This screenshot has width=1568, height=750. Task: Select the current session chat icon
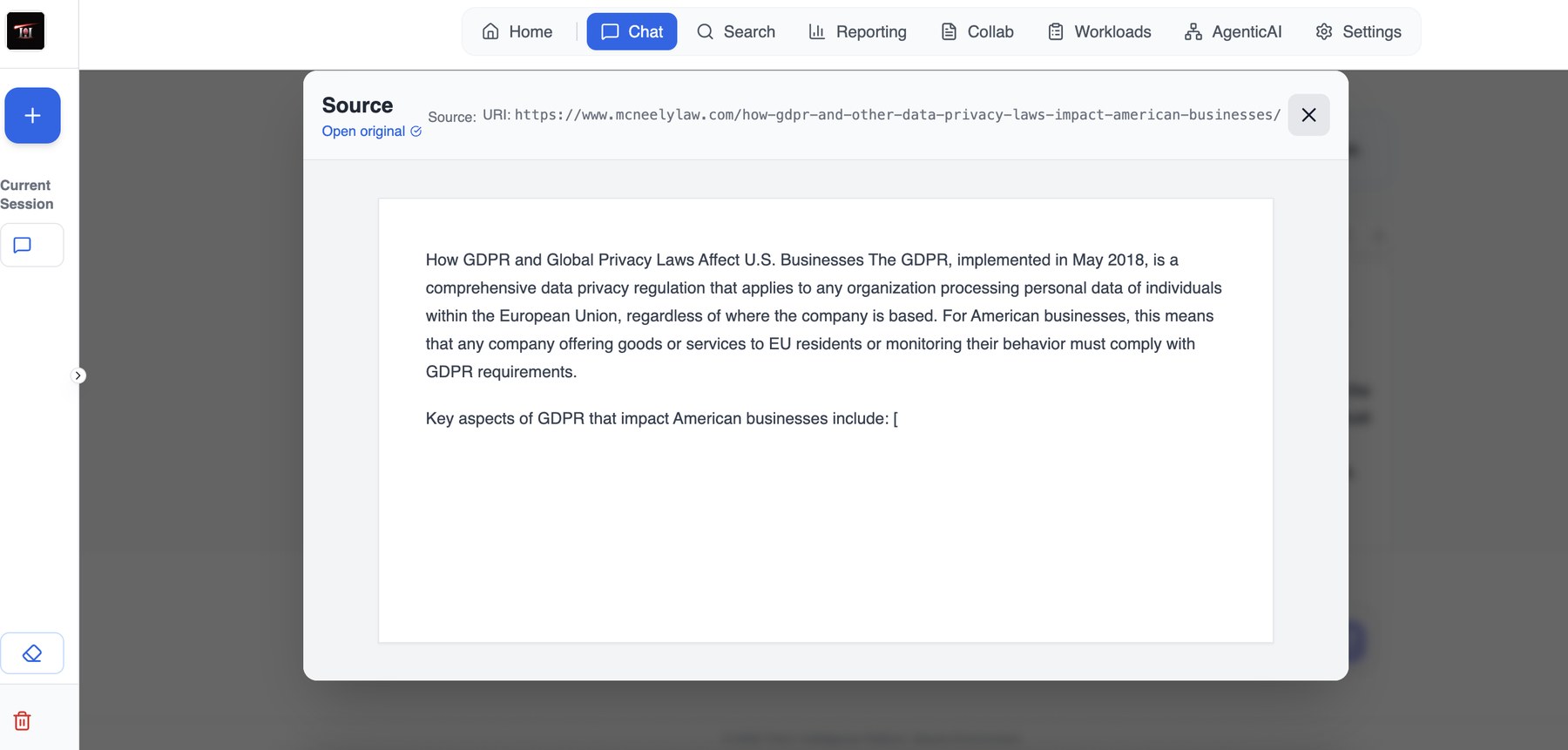pos(31,245)
